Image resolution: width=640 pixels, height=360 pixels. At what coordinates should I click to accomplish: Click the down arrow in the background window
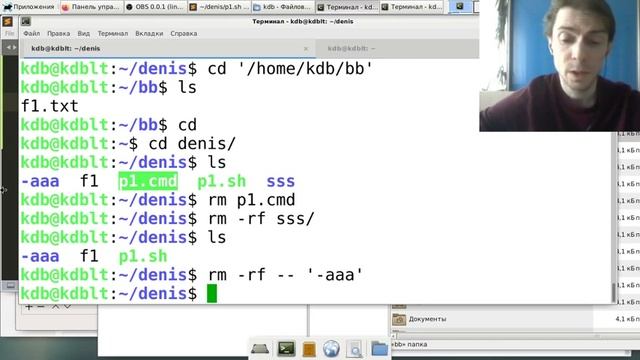tap(67, 307)
